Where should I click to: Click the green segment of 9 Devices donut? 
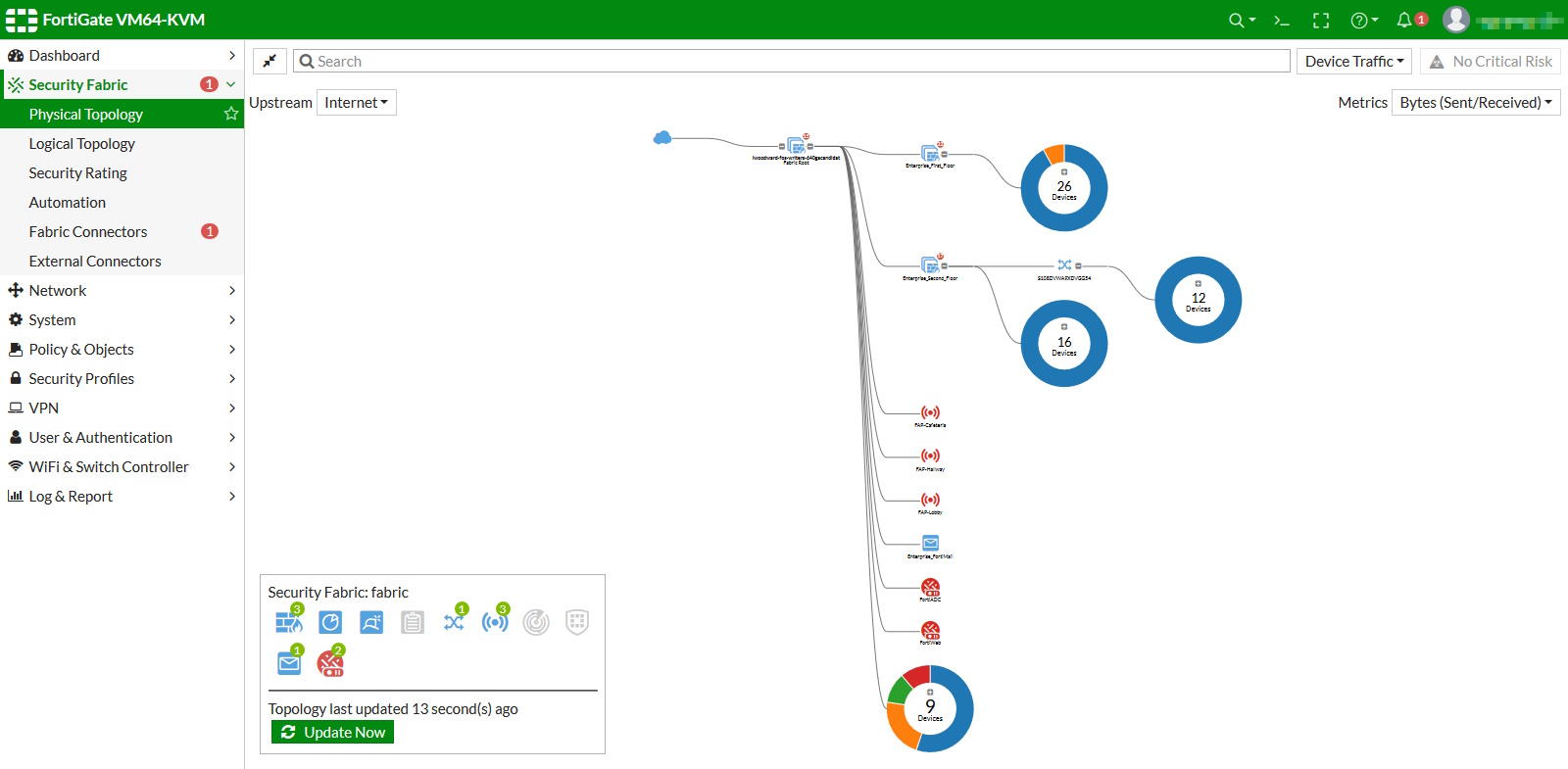point(900,691)
